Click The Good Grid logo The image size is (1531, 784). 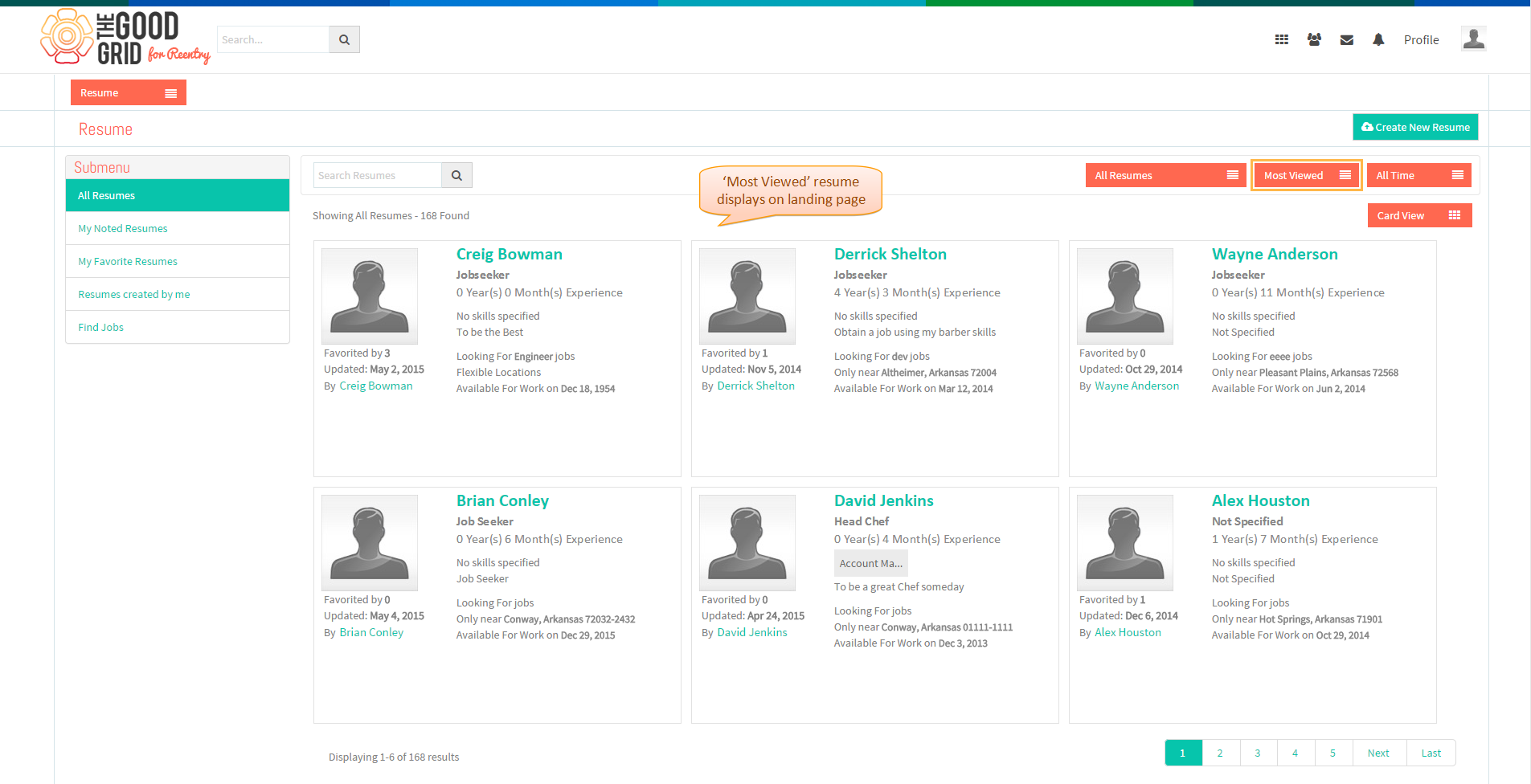pyautogui.click(x=125, y=37)
